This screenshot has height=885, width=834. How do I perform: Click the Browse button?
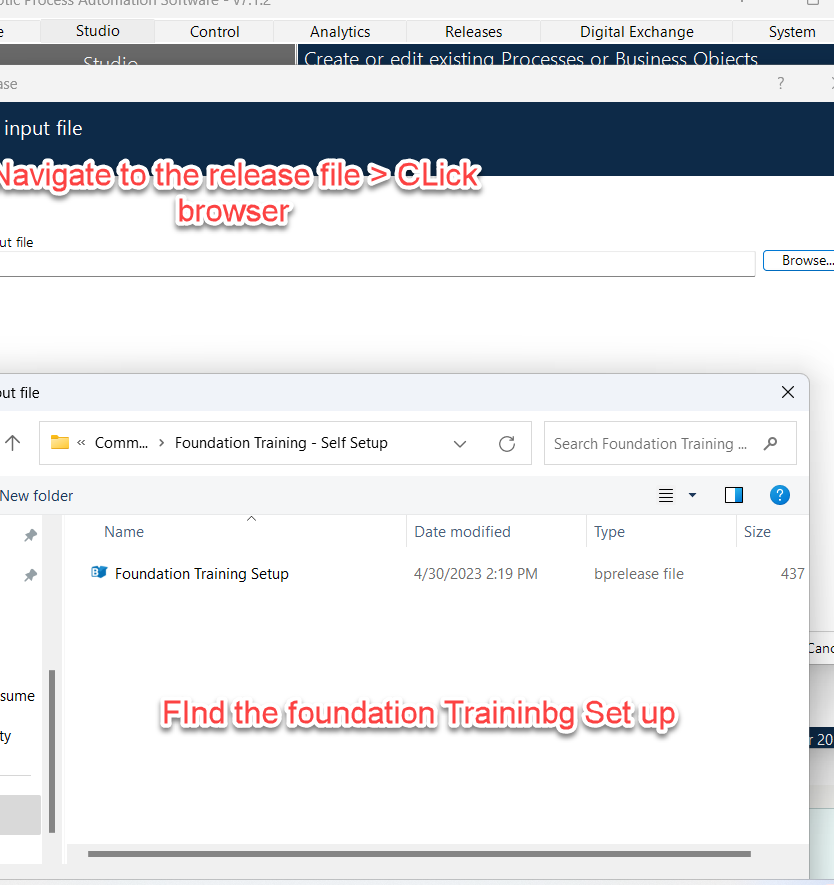[799, 261]
